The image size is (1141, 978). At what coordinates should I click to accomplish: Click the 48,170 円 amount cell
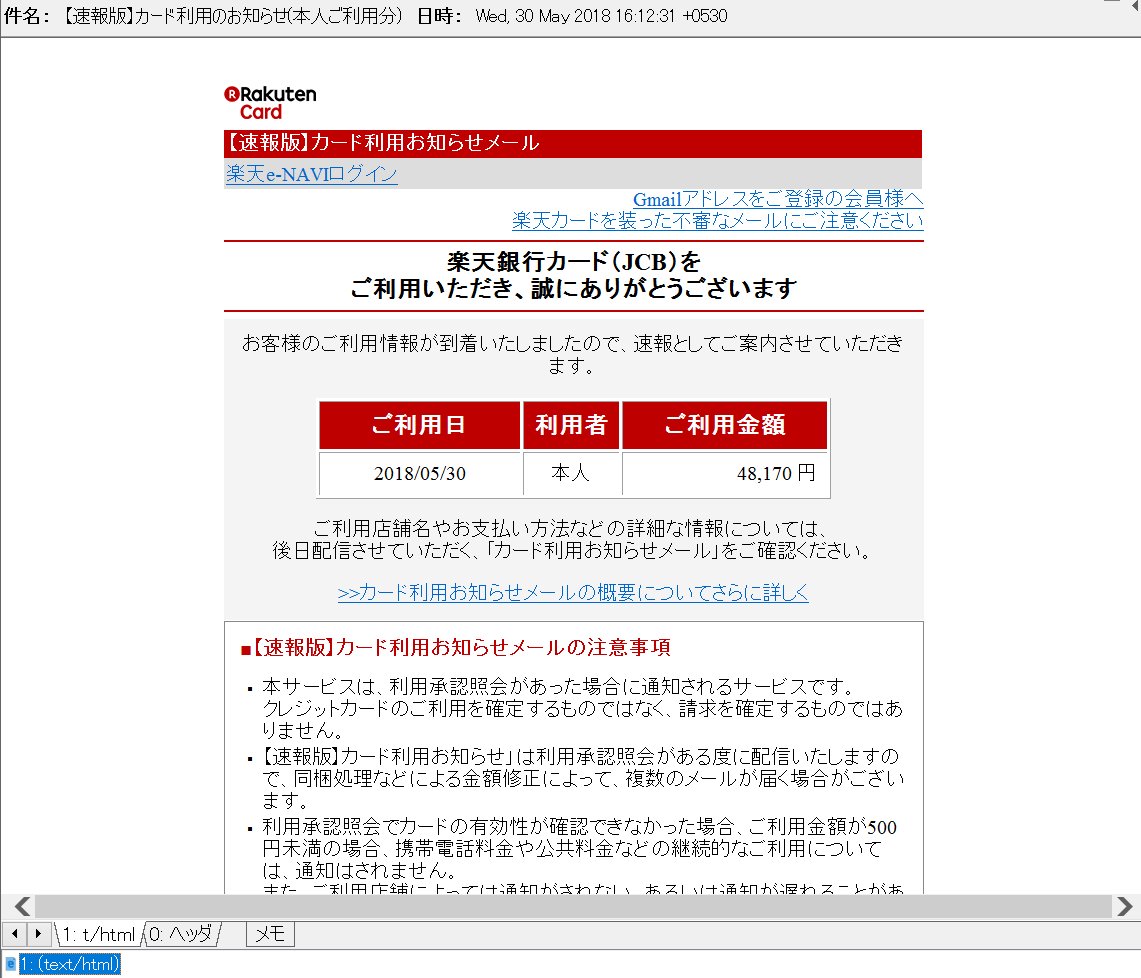(725, 474)
